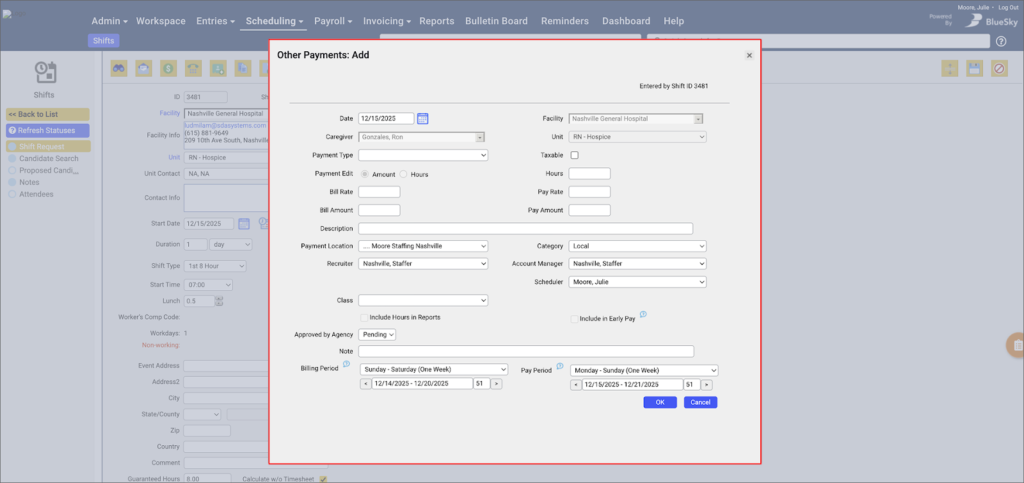Click the Cancel button
This screenshot has height=483, width=1024.
pos(700,402)
